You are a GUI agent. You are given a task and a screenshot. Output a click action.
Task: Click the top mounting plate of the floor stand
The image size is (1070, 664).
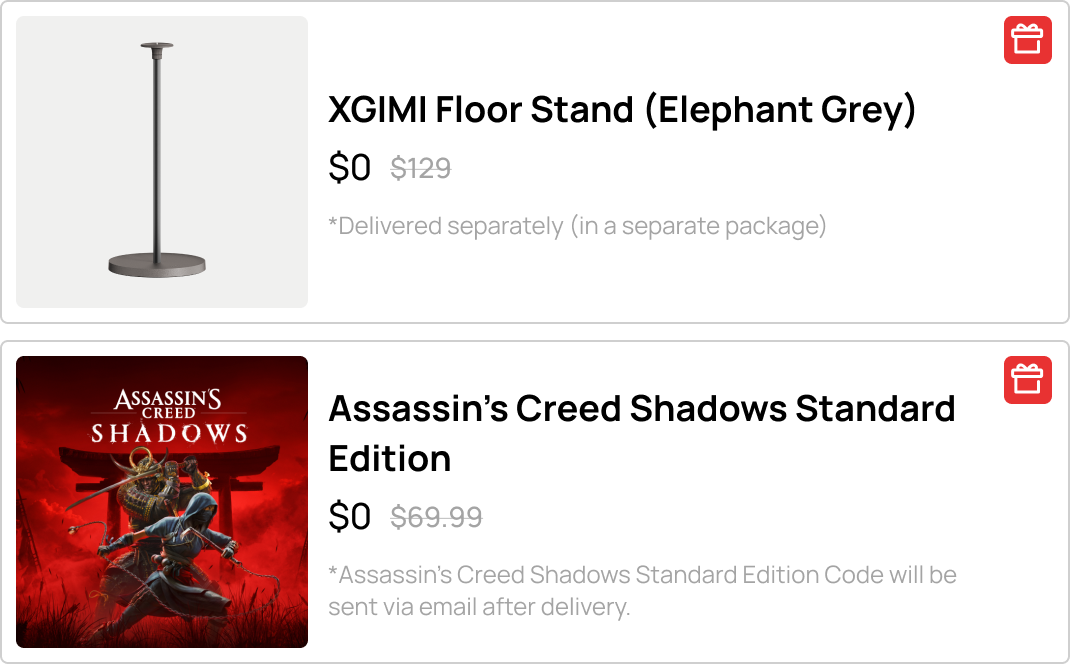(157, 46)
